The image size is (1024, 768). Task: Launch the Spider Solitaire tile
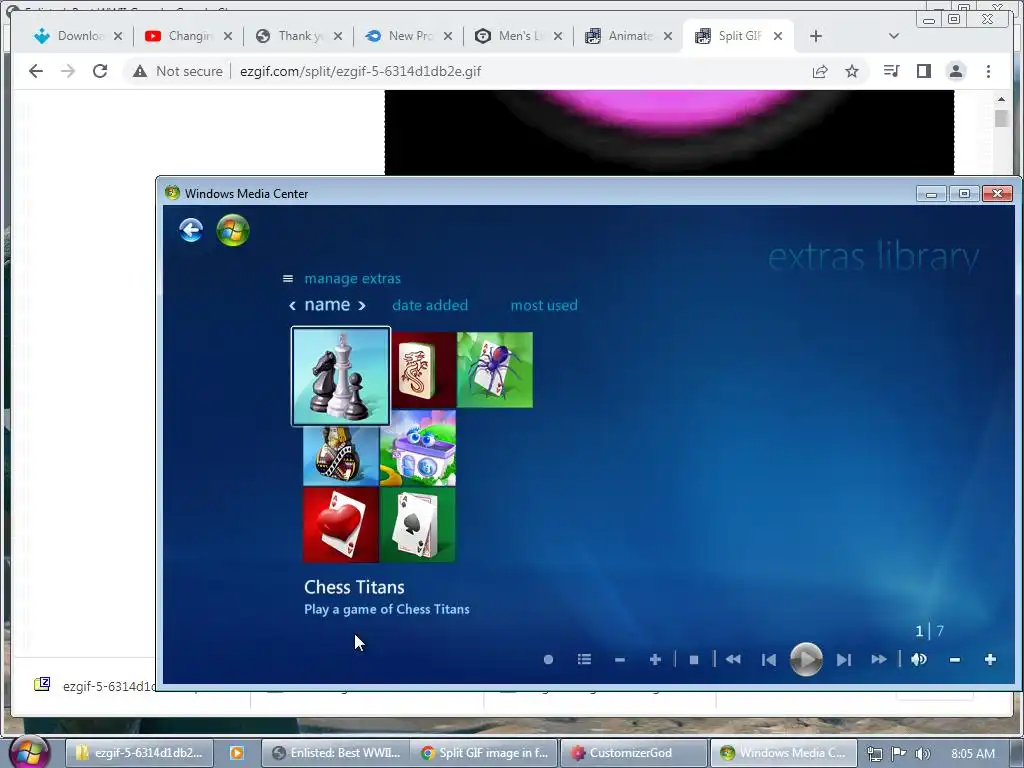(494, 370)
